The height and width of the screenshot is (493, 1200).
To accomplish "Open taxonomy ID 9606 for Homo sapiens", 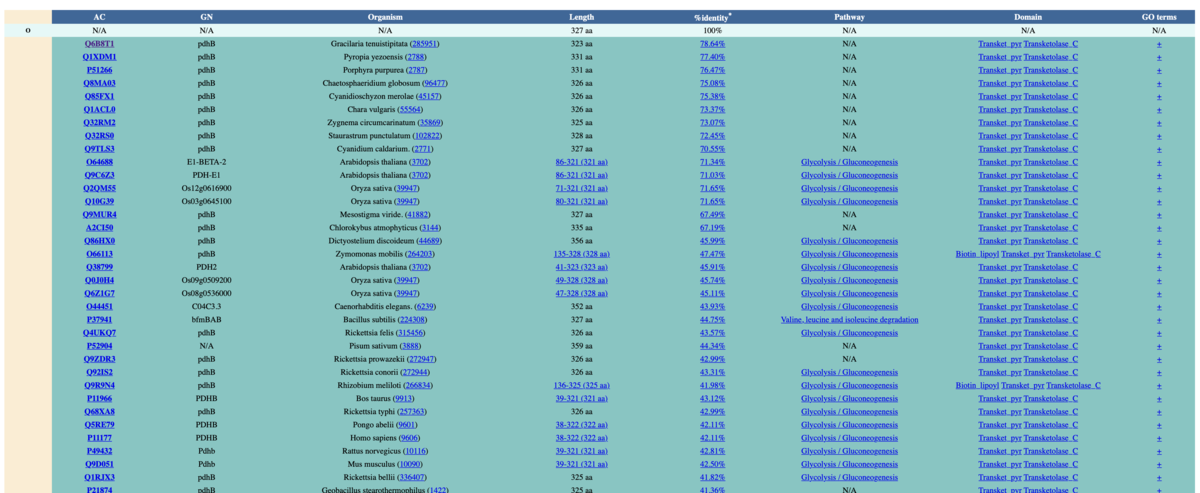I will (x=409, y=437).
